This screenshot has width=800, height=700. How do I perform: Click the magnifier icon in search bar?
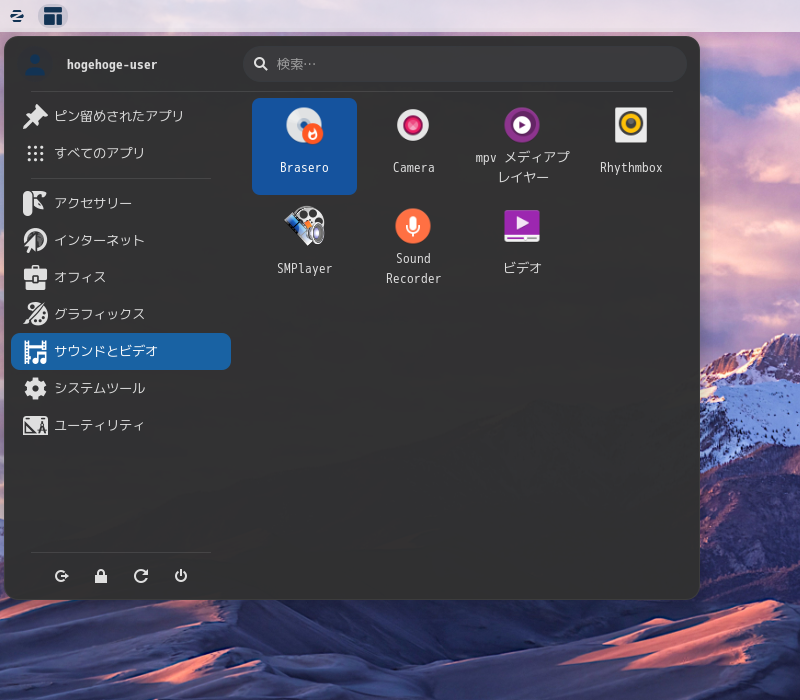pos(261,64)
